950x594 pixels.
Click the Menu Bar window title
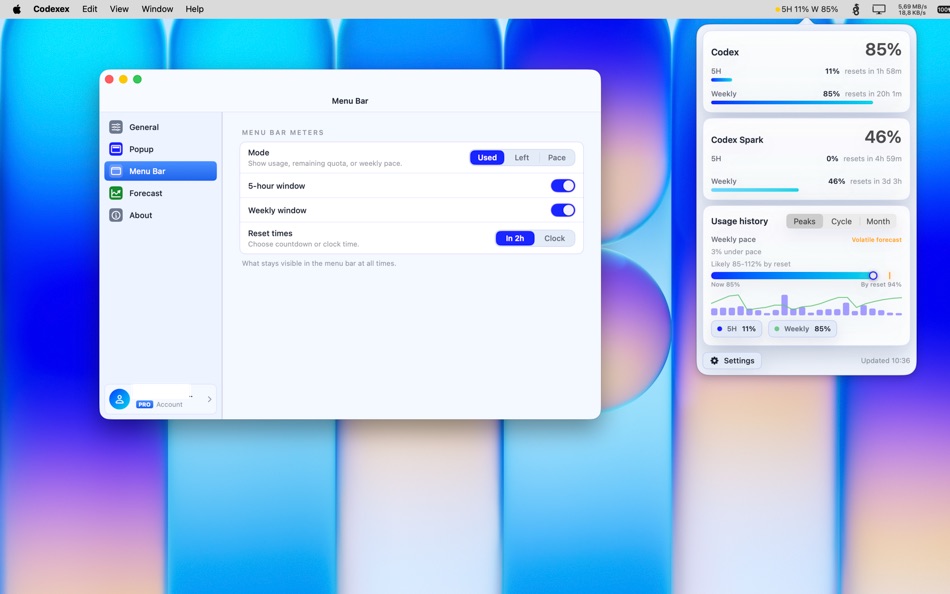pos(350,101)
